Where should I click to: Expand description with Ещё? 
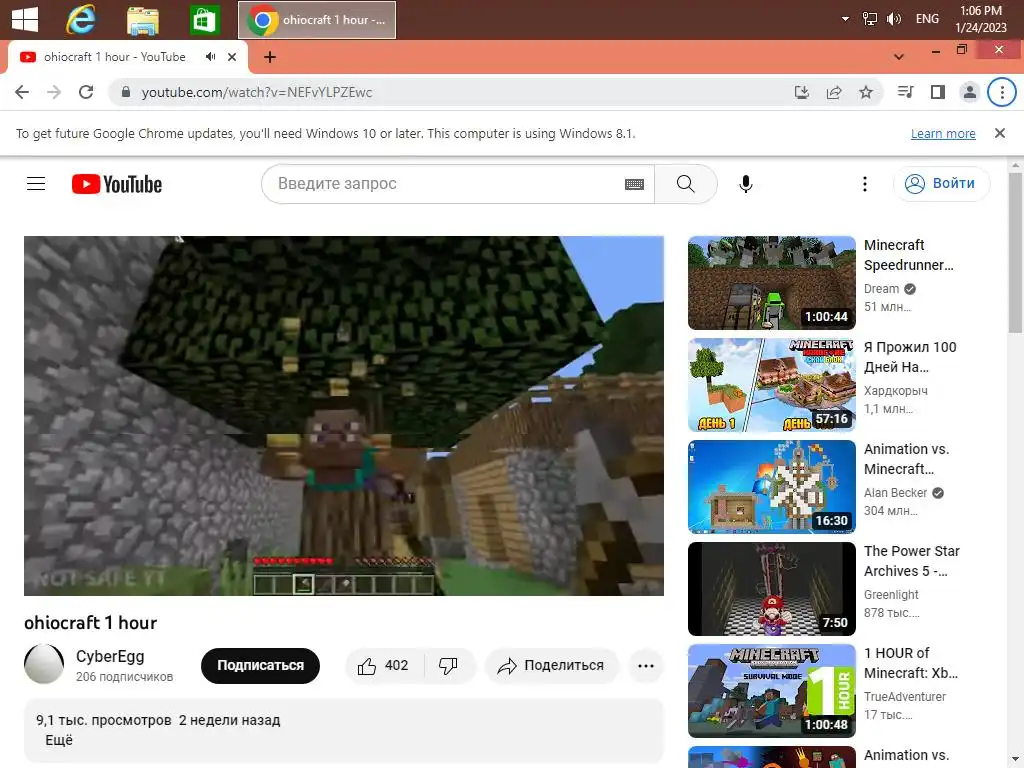59,740
